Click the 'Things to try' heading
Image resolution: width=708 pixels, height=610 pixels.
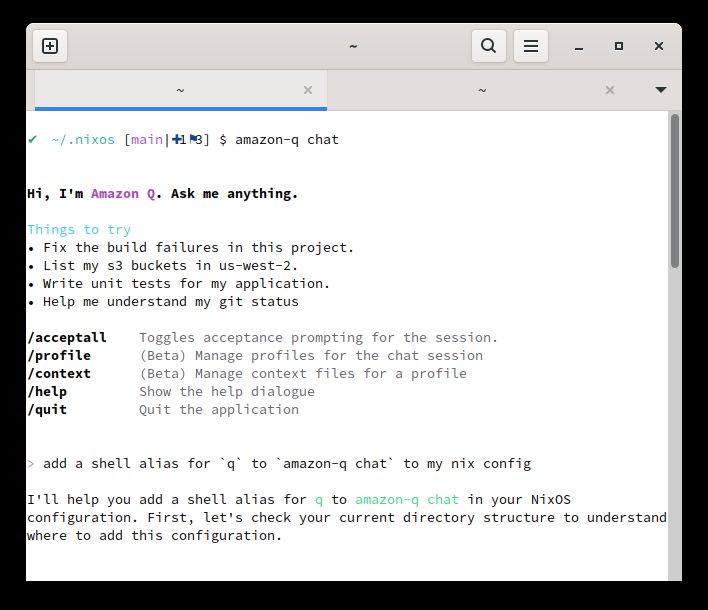[x=79, y=229]
